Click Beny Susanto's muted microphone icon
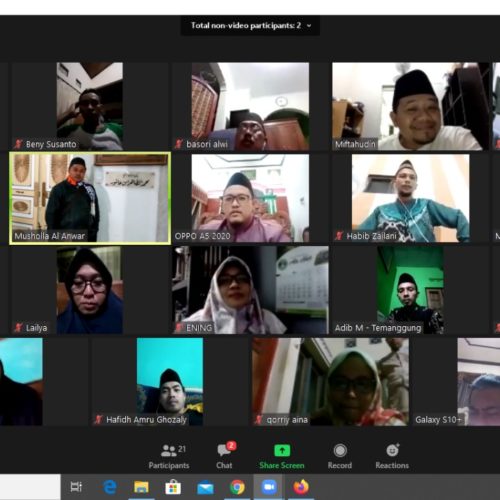The width and height of the screenshot is (500, 500). pyautogui.click(x=18, y=144)
